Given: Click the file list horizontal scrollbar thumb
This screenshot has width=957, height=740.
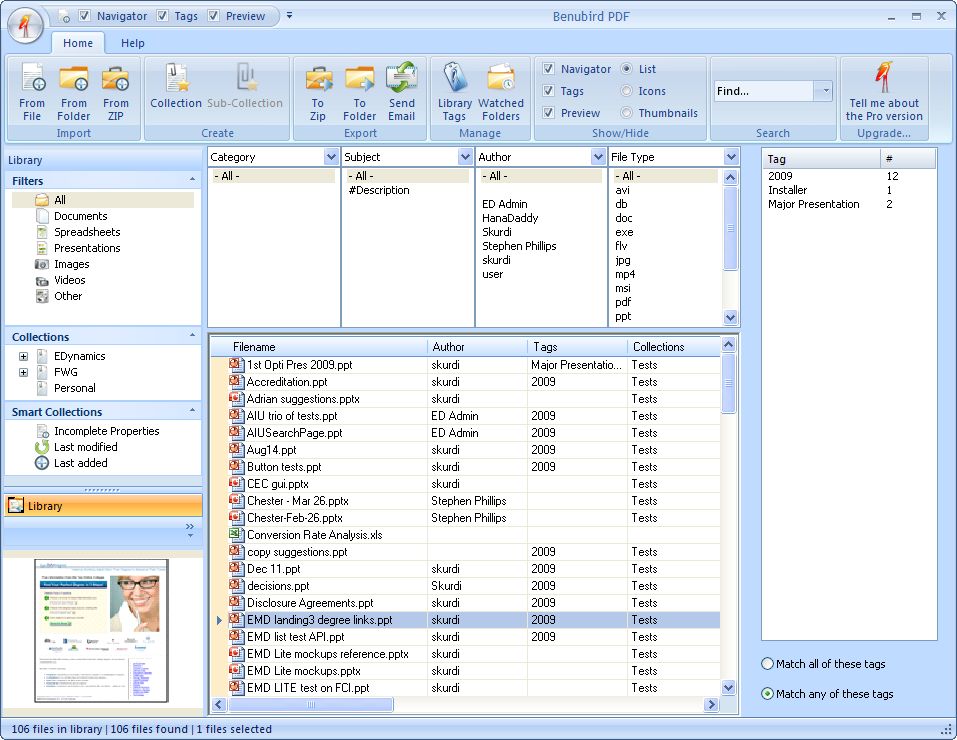Looking at the screenshot, I should (x=311, y=705).
